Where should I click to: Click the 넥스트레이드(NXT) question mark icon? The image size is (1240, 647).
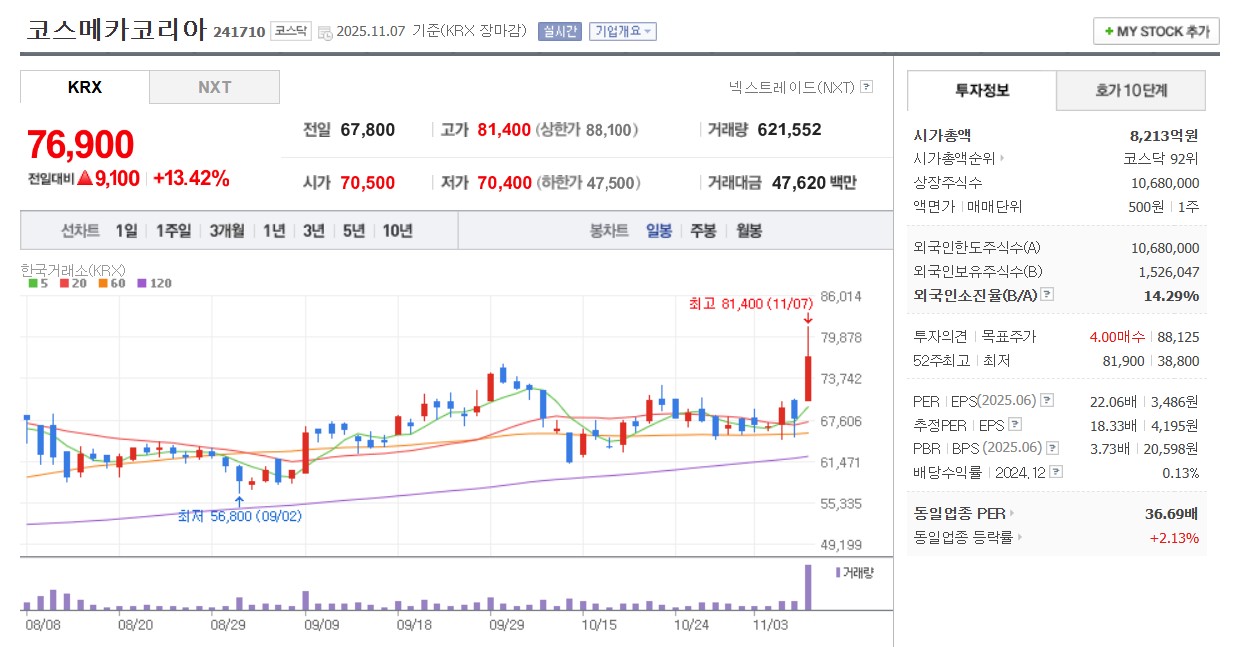866,89
